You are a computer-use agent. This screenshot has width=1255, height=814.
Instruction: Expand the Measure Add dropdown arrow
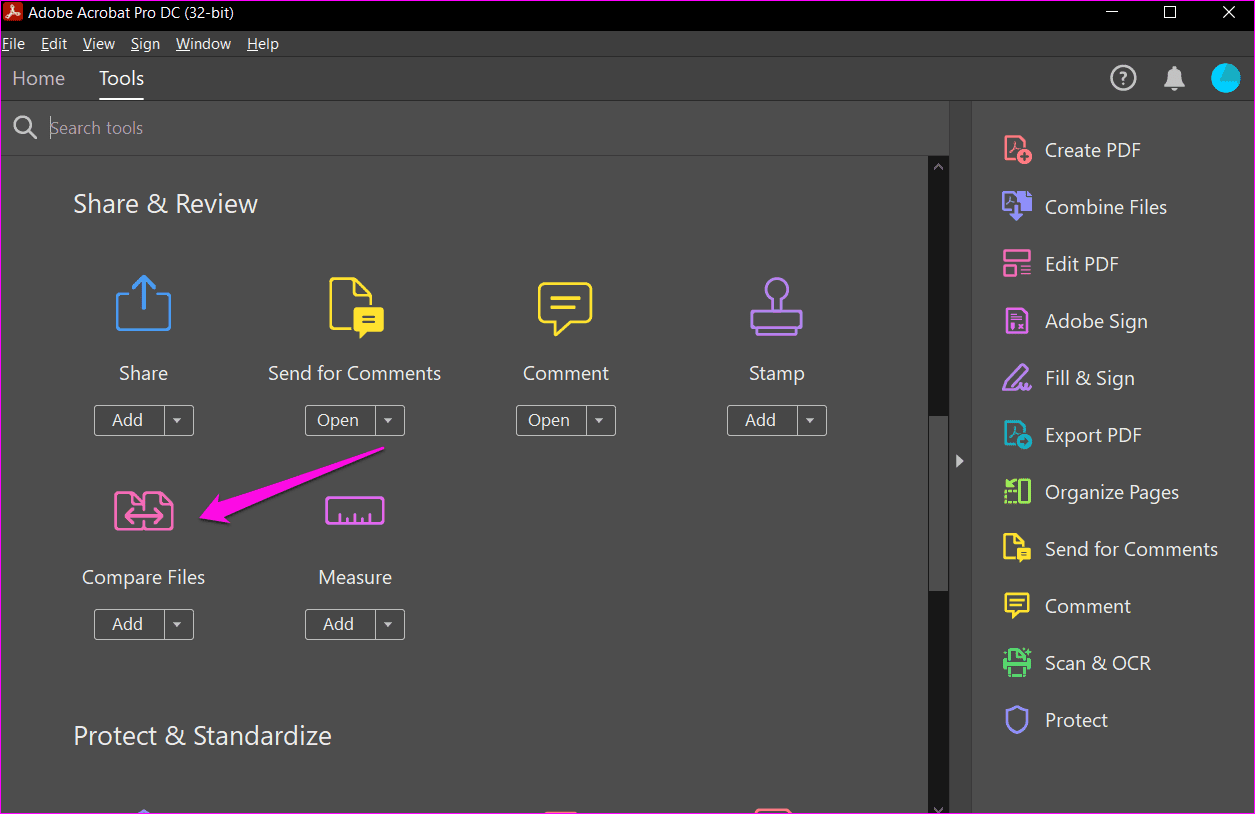tap(388, 624)
